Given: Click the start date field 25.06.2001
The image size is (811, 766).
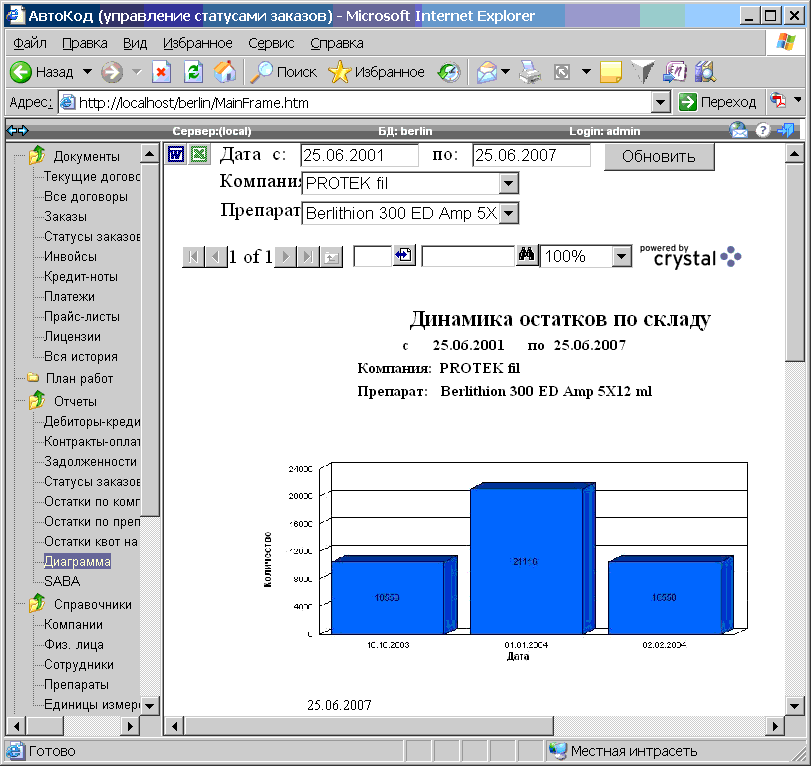Looking at the screenshot, I should coord(359,155).
